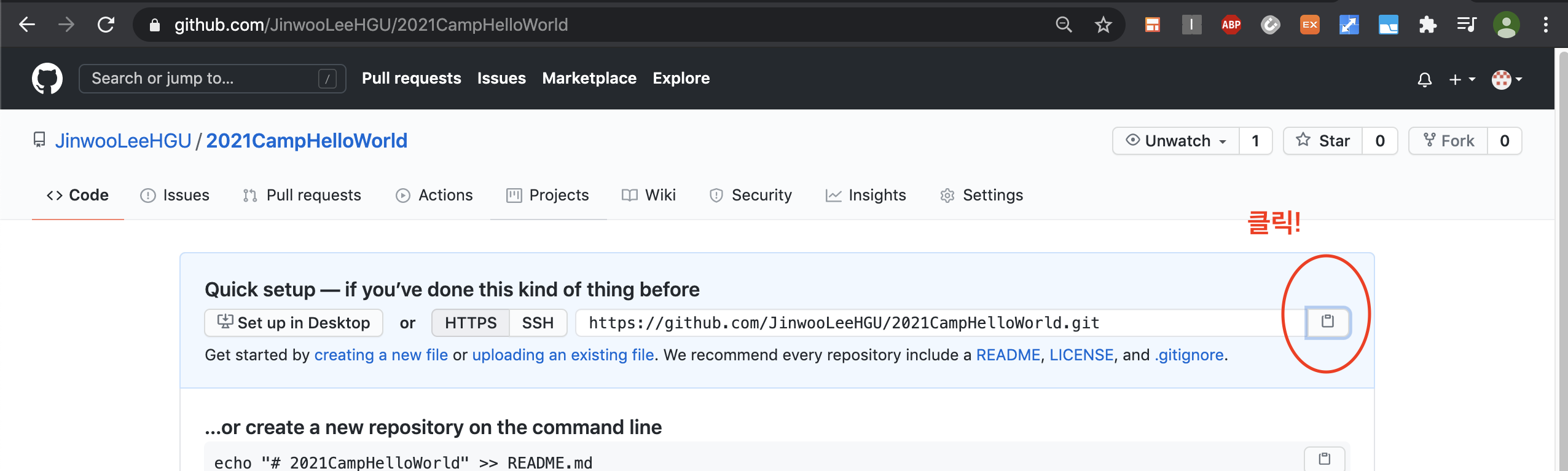Open the media control playlist icon
Screen dimensions: 1568x471
[1467, 25]
